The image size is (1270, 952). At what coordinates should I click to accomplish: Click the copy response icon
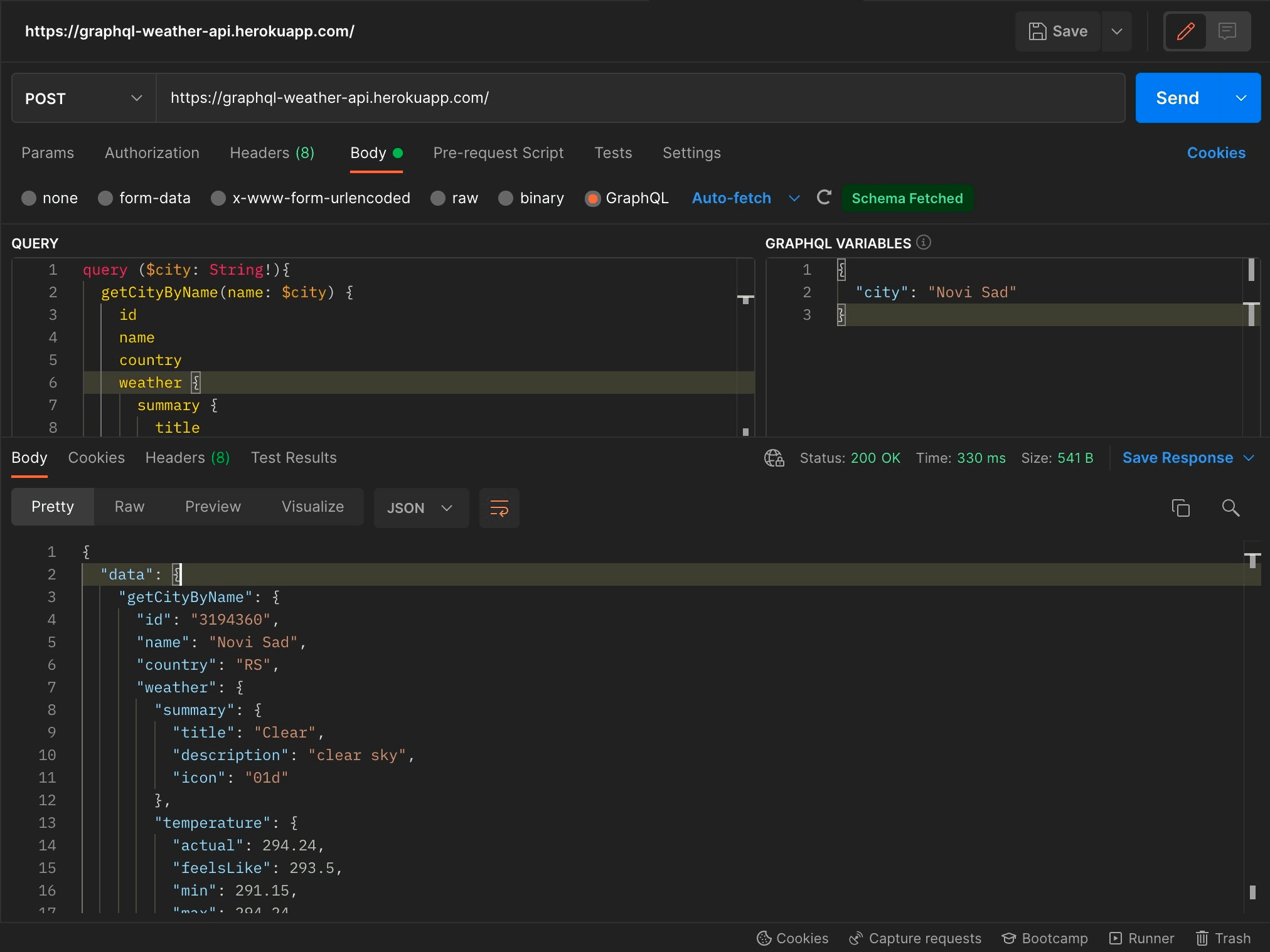1180,508
